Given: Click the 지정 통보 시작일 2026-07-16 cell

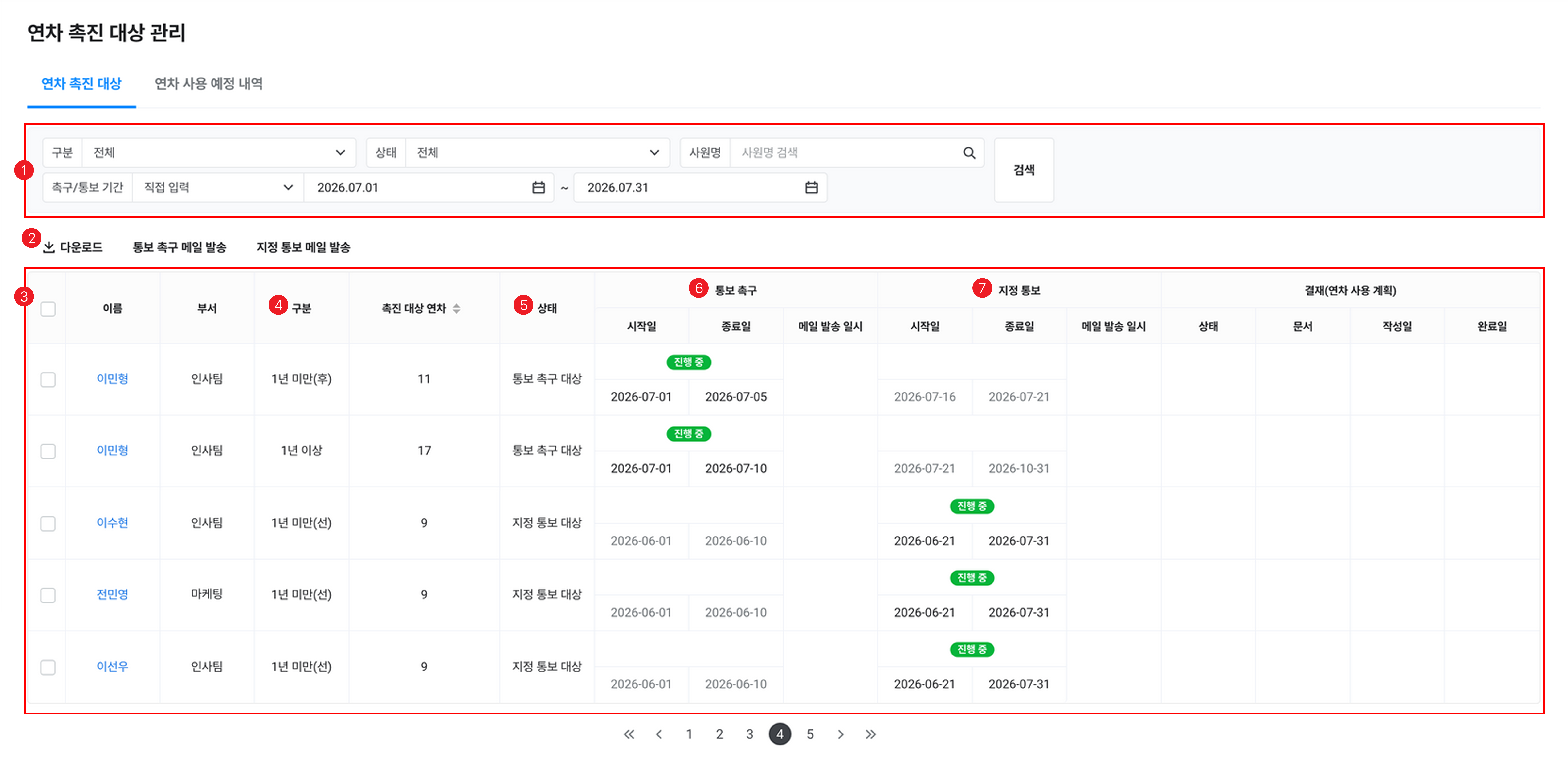Looking at the screenshot, I should (x=925, y=397).
